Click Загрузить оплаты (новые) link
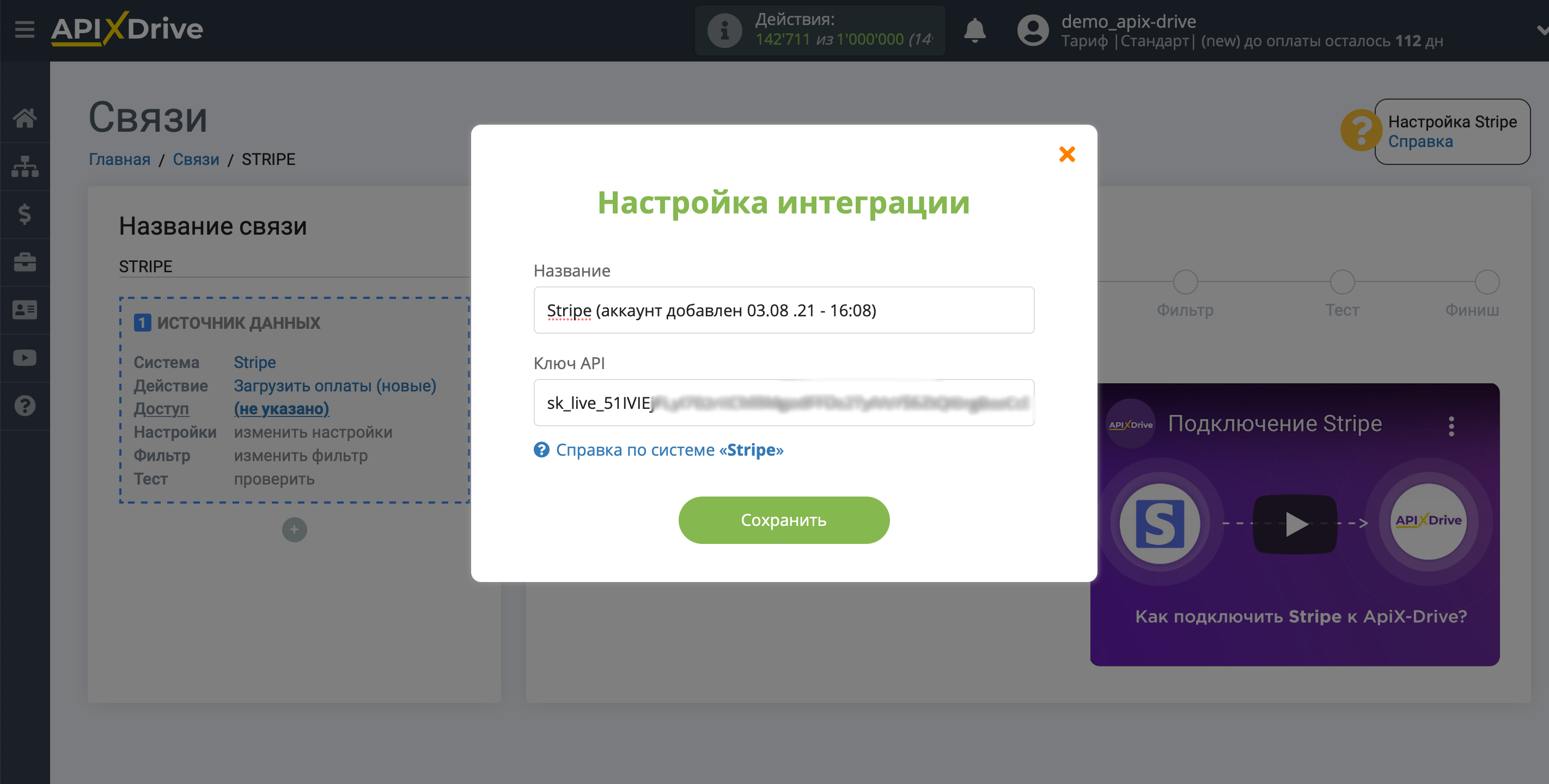 click(335, 386)
